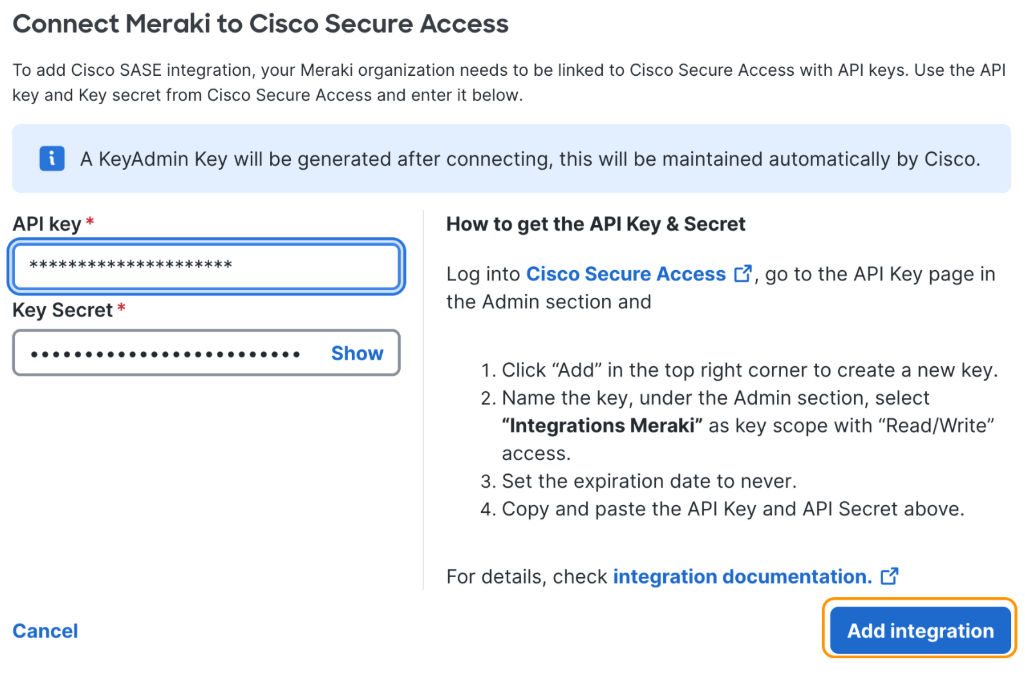Image resolution: width=1025 pixels, height=680 pixels.
Task: Click the "Connect Meraki to Cisco Secure Access" title
Action: coord(260,24)
